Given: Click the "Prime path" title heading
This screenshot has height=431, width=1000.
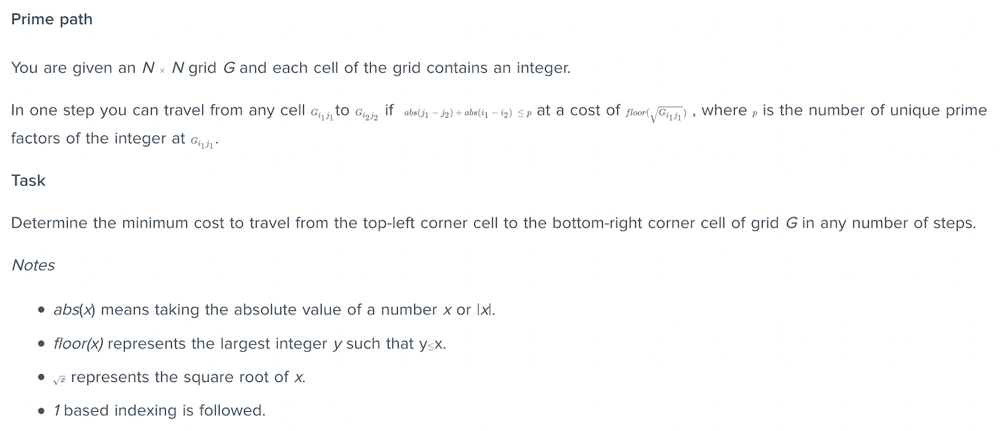Looking at the screenshot, I should [x=52, y=19].
